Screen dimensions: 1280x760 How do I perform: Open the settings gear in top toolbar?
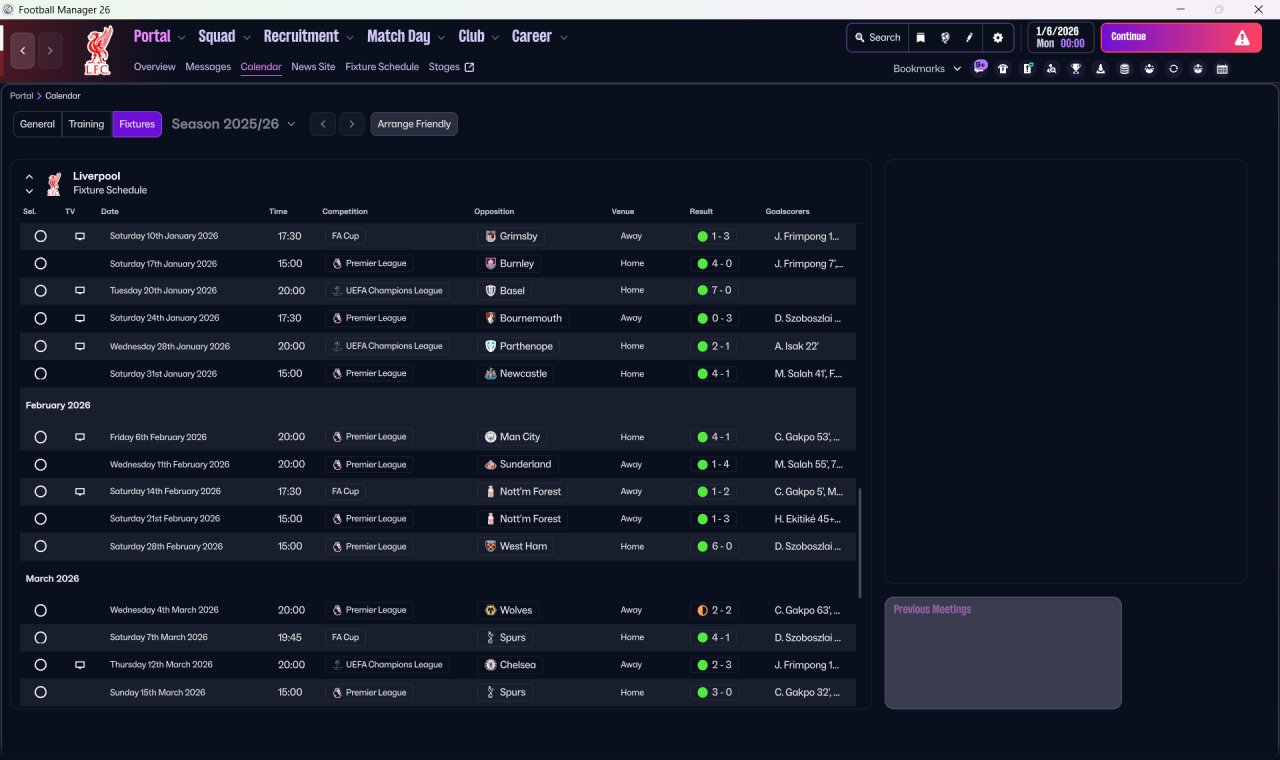[x=997, y=38]
